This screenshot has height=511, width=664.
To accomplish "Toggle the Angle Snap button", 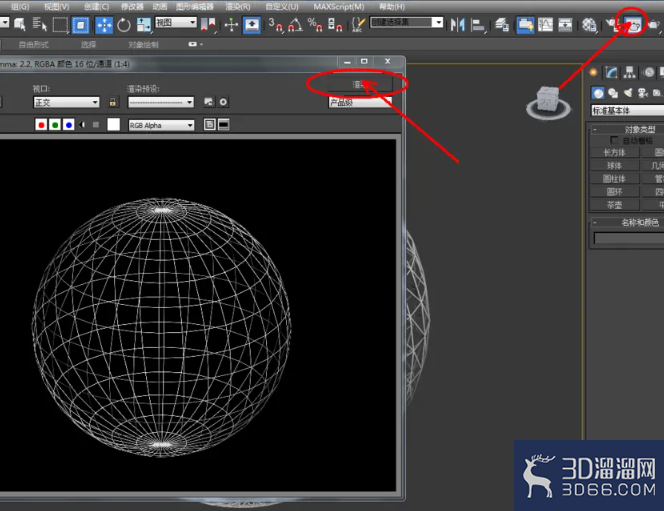I will tap(295, 25).
